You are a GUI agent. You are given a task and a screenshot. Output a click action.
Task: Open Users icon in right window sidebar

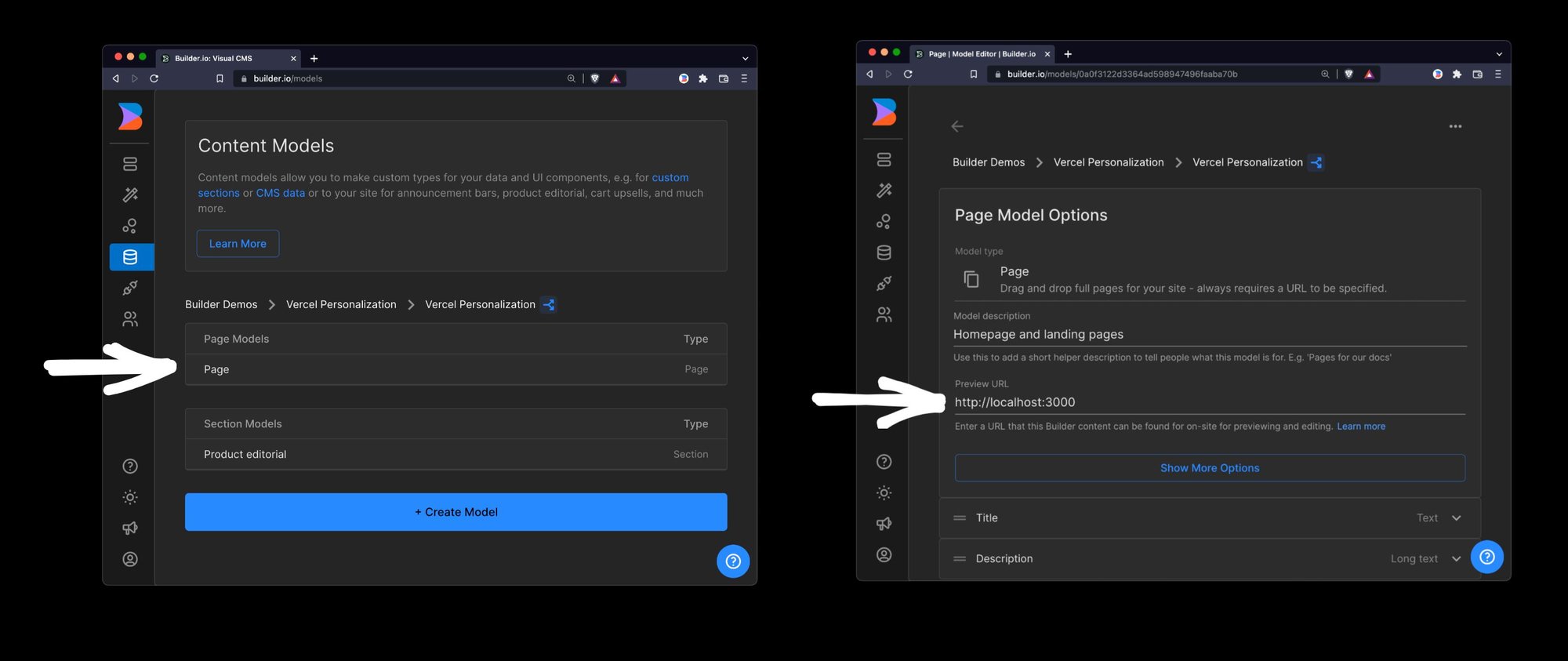pos(884,314)
